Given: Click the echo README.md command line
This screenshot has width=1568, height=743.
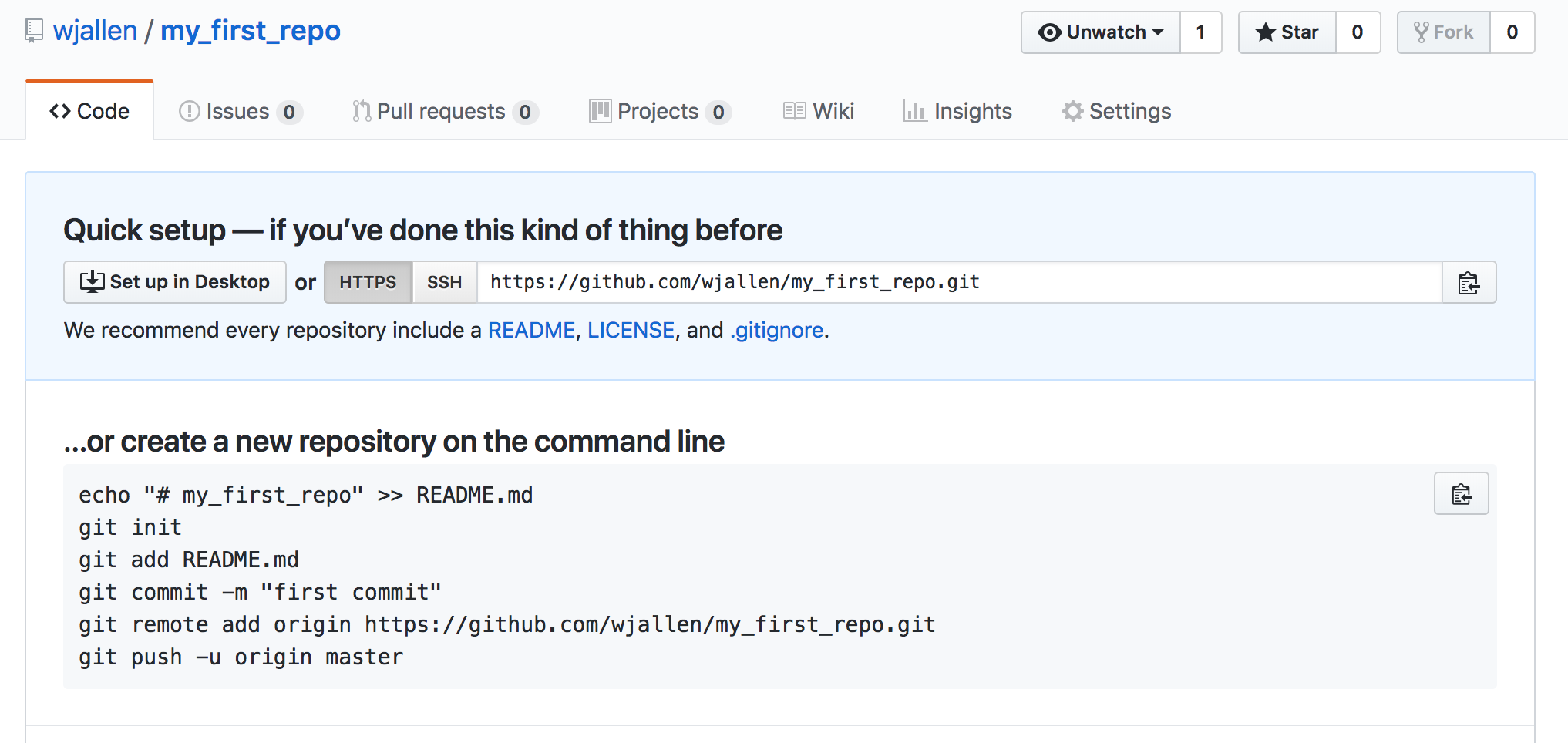Looking at the screenshot, I should point(306,495).
